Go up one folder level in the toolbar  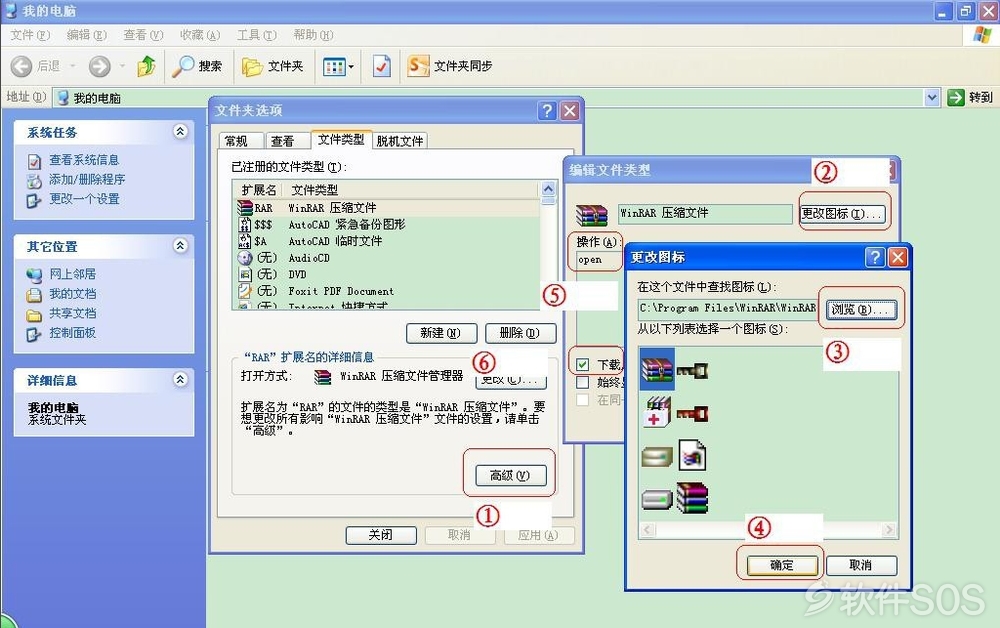click(x=146, y=66)
